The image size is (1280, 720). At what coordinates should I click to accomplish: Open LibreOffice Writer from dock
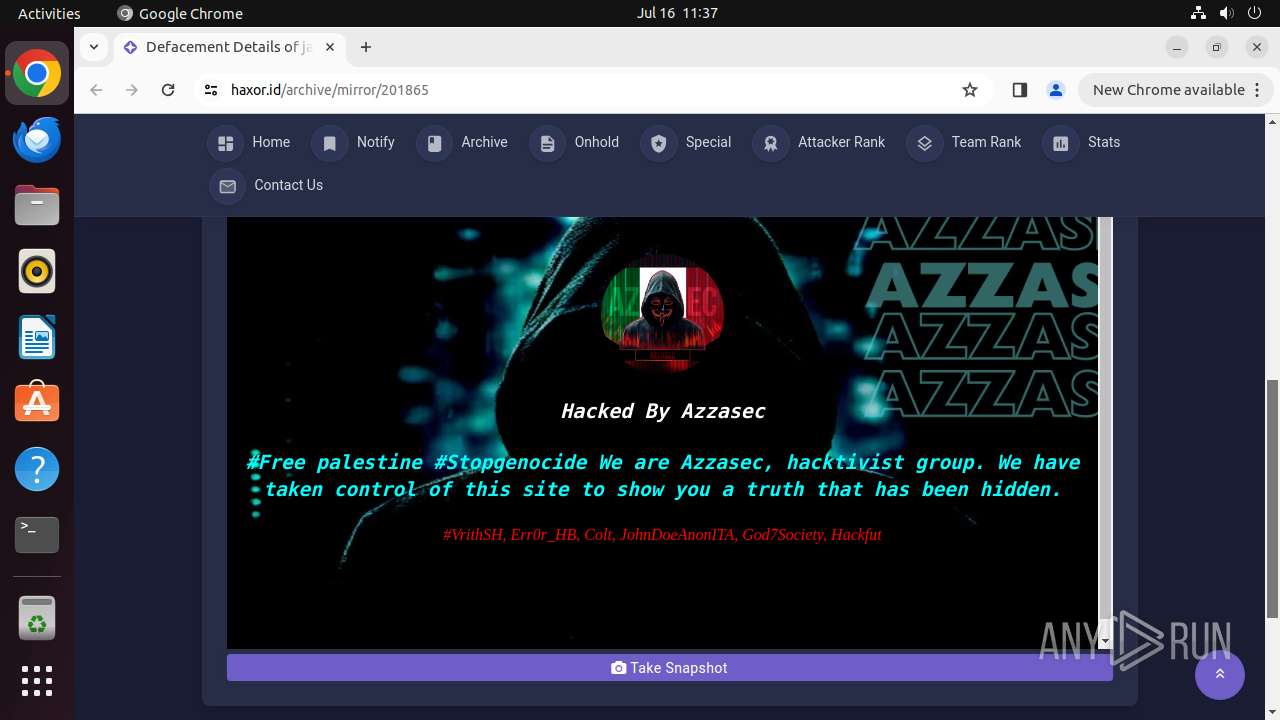37,338
